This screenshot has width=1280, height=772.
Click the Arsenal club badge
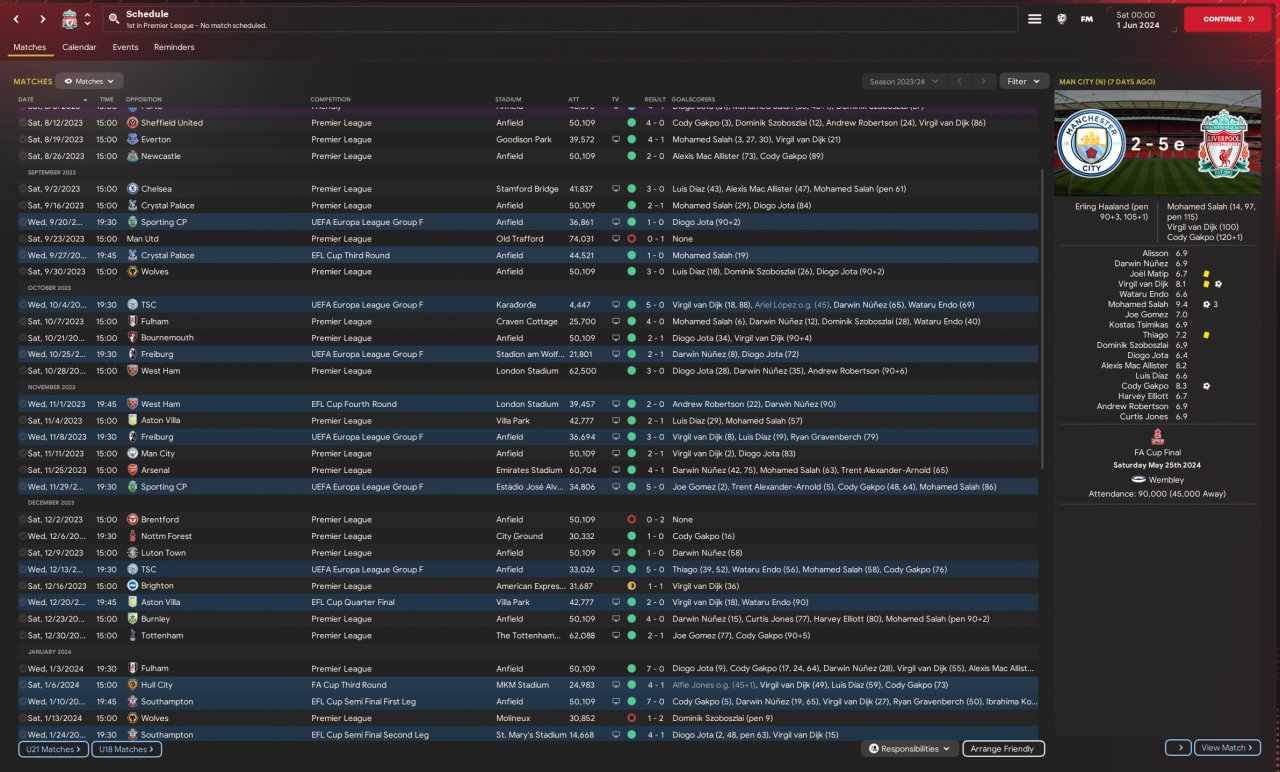(x=132, y=470)
